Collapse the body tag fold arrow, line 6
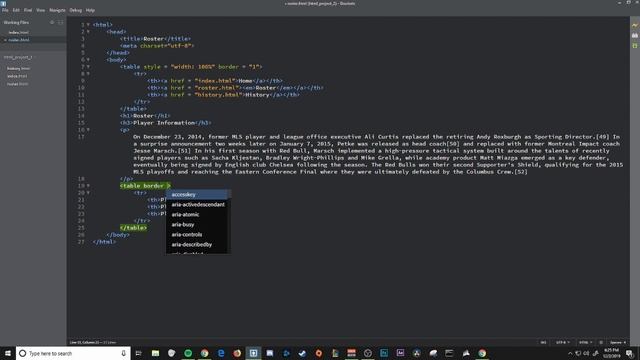Viewport: 640px width, 360px height. point(88,60)
